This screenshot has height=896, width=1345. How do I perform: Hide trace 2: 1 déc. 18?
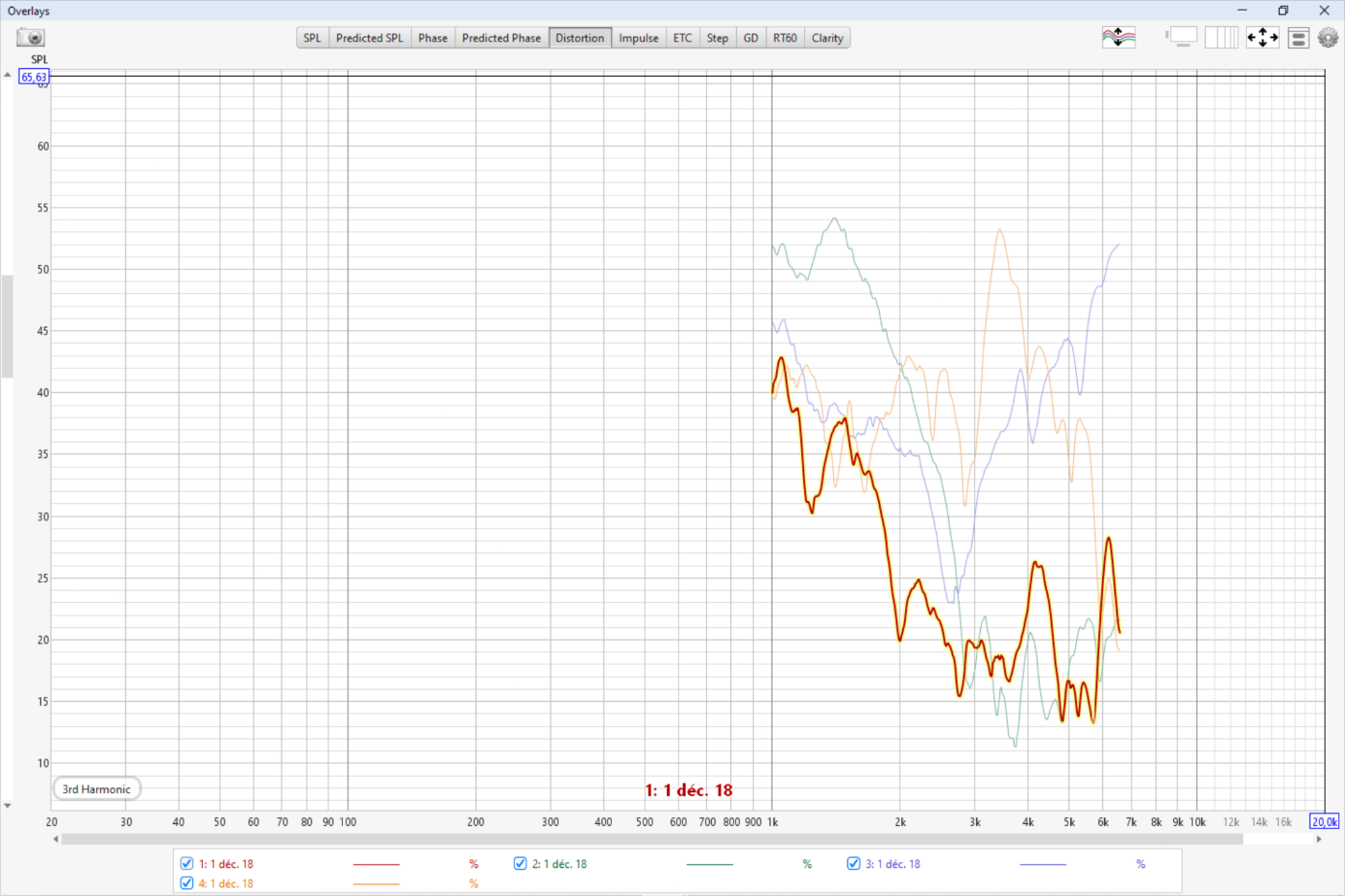click(x=520, y=863)
